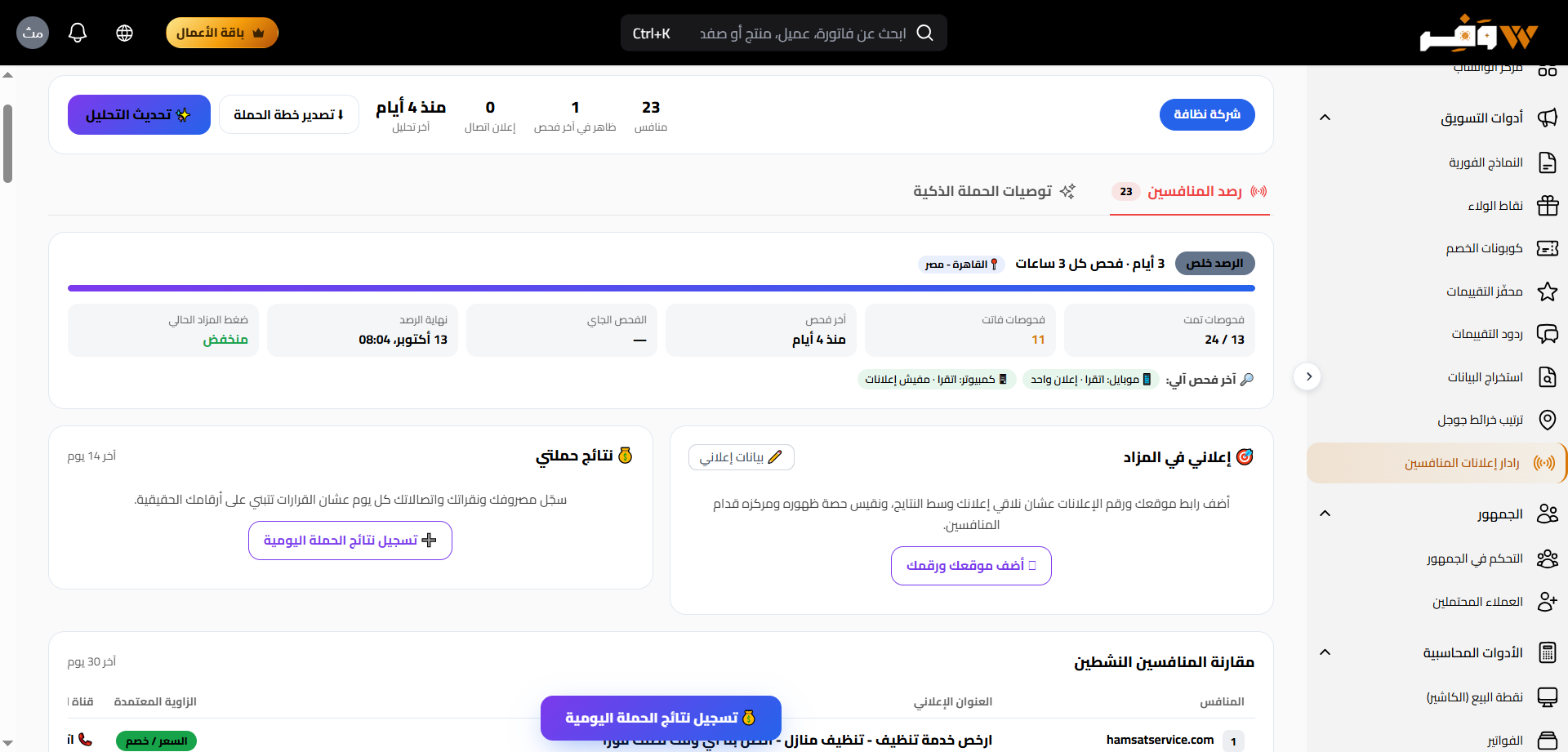1568x752 pixels.
Task: Click القاهرة - مصر location chip
Action: coord(961,264)
